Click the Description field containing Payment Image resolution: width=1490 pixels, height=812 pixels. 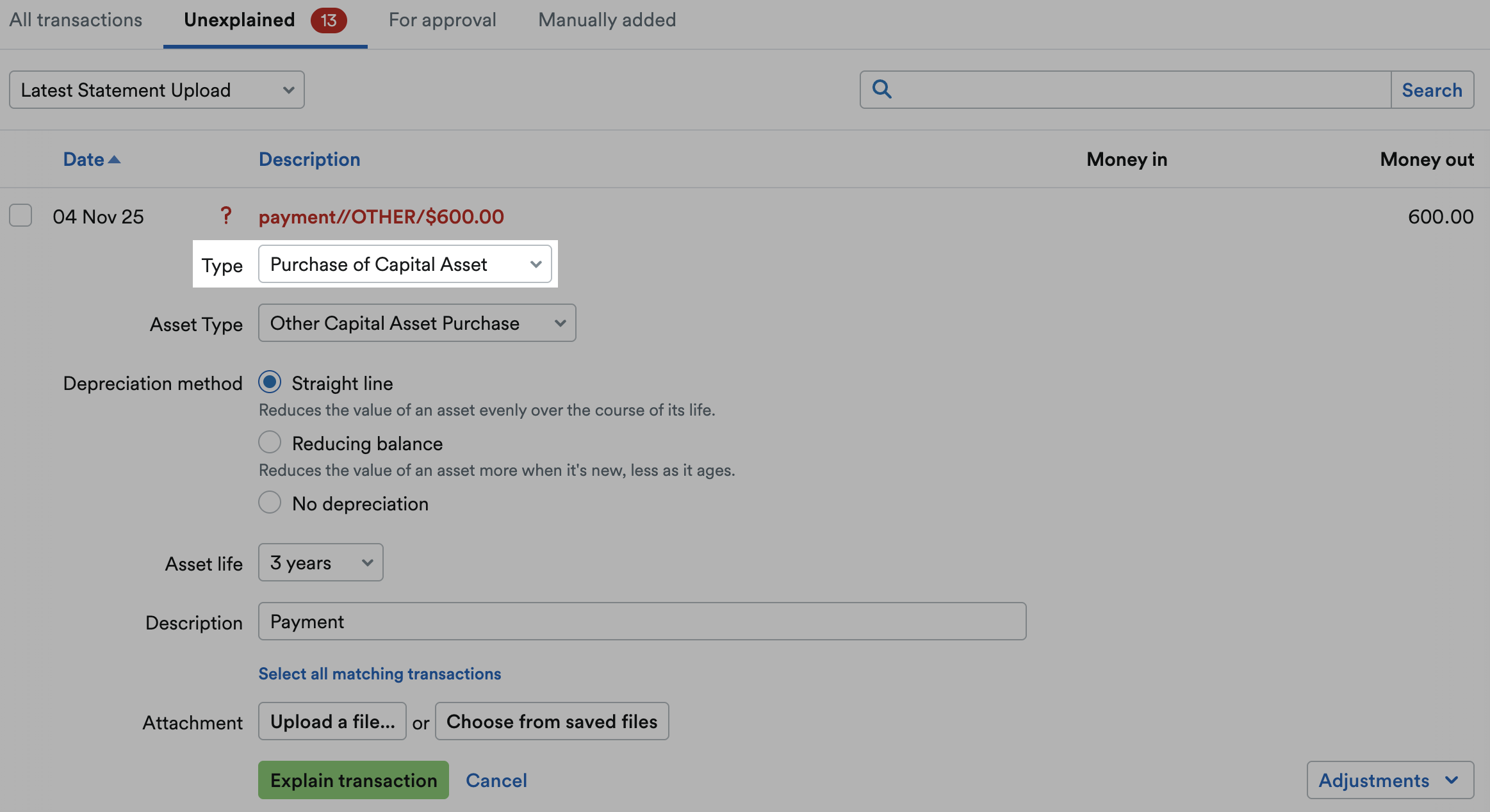(x=643, y=621)
